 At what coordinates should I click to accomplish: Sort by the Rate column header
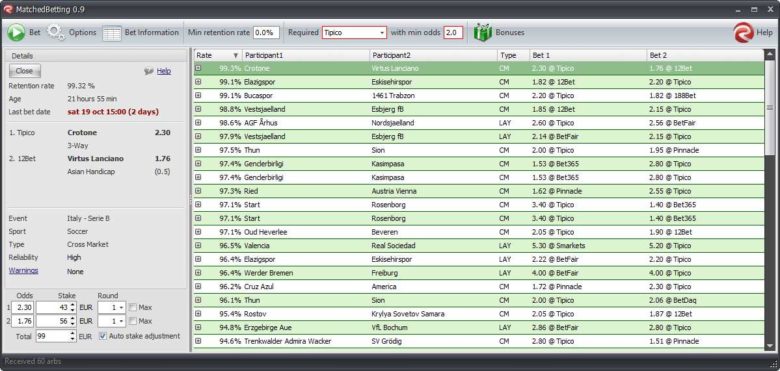coord(217,55)
